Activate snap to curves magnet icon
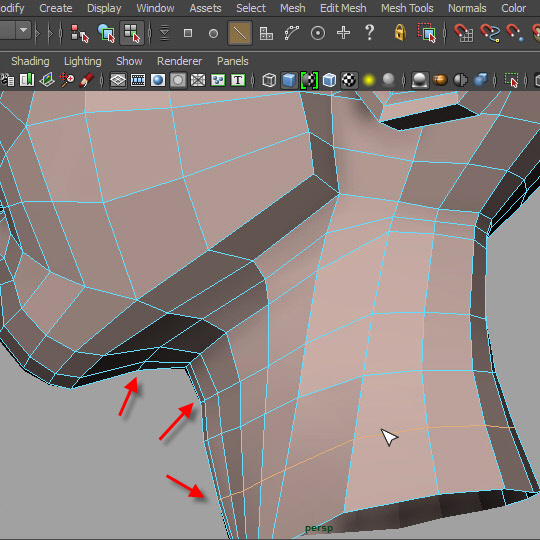Screen dimensions: 540x540 (x=490, y=33)
